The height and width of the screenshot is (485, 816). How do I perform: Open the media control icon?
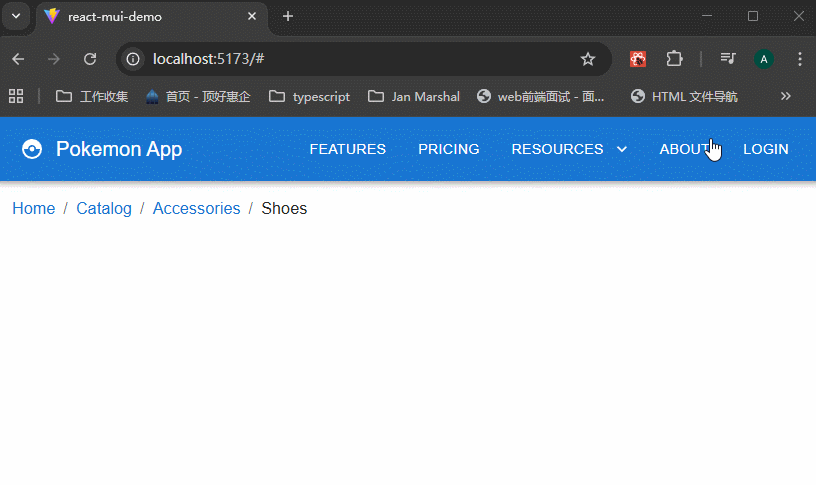click(x=728, y=59)
